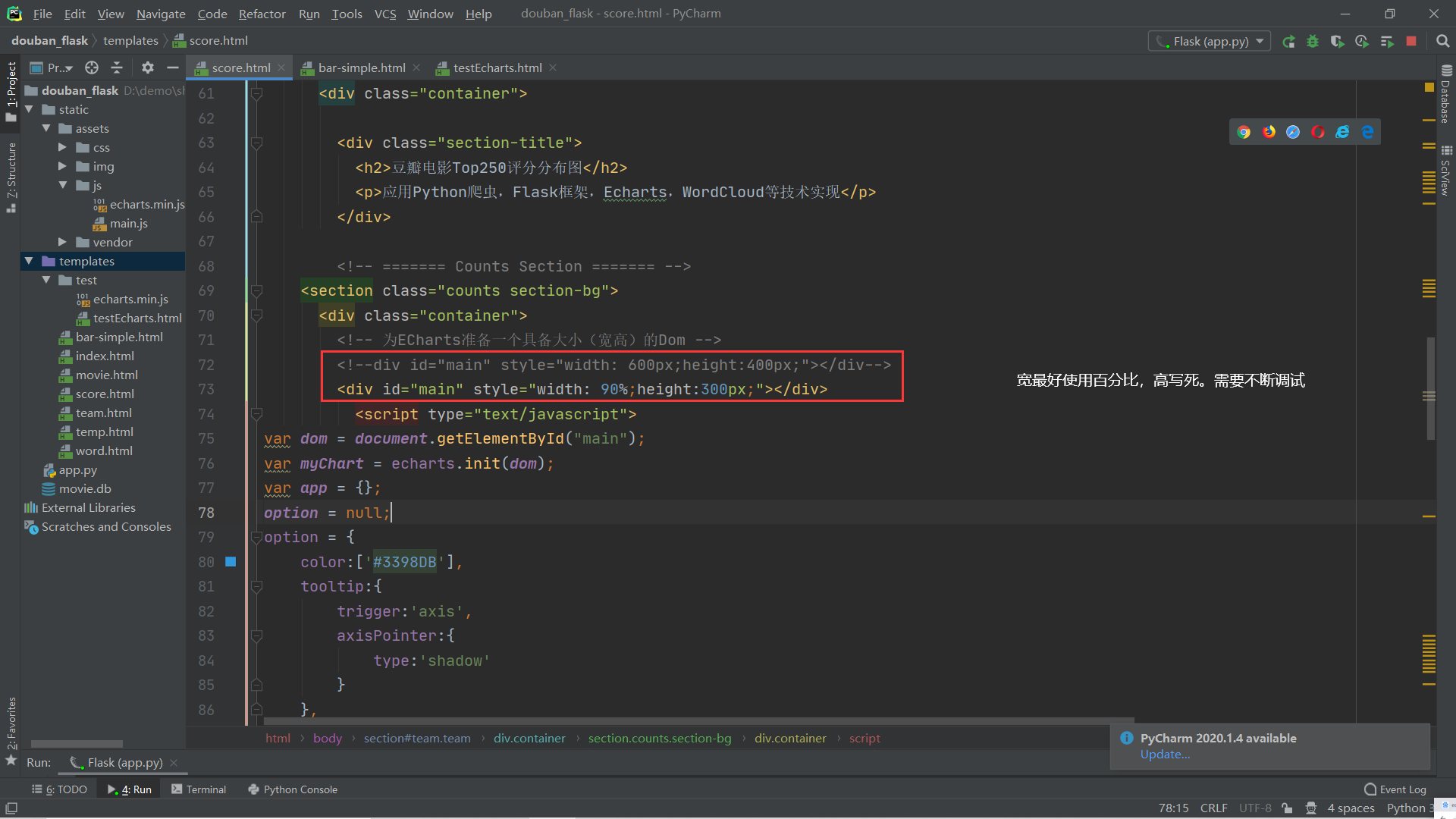Toggle the Structure tool window sidebar
The height and width of the screenshot is (819, 1456).
(x=11, y=174)
